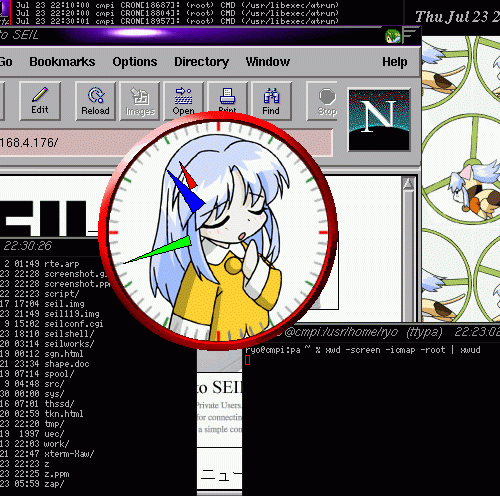Select the spool/ directory entry
Image resolution: width=500 pixels, height=496 pixels.
click(59, 374)
